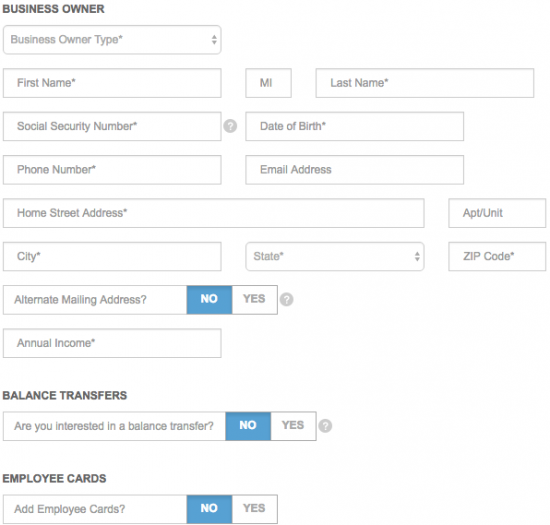Click the Home Street Address field
550x525 pixels.
point(214,213)
